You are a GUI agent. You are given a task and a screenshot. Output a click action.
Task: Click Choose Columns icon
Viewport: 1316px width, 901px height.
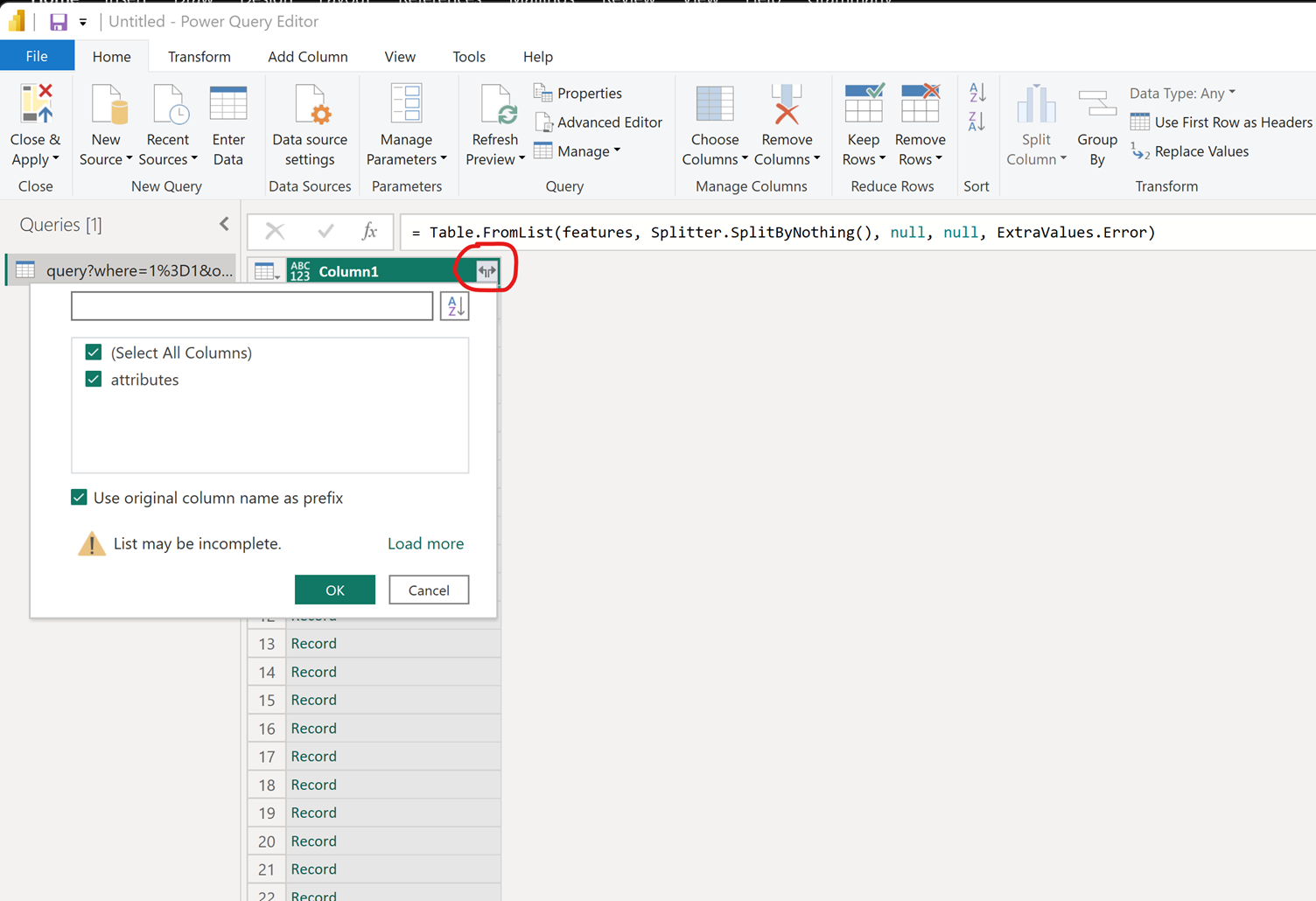tap(715, 105)
